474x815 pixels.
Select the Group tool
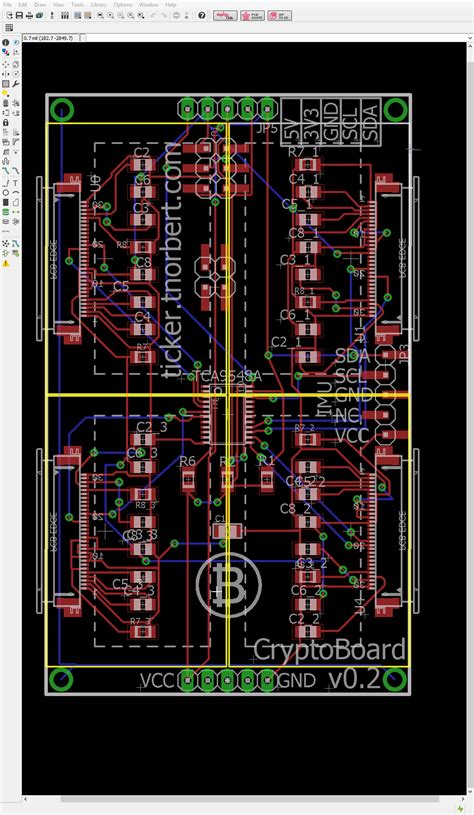[6, 84]
